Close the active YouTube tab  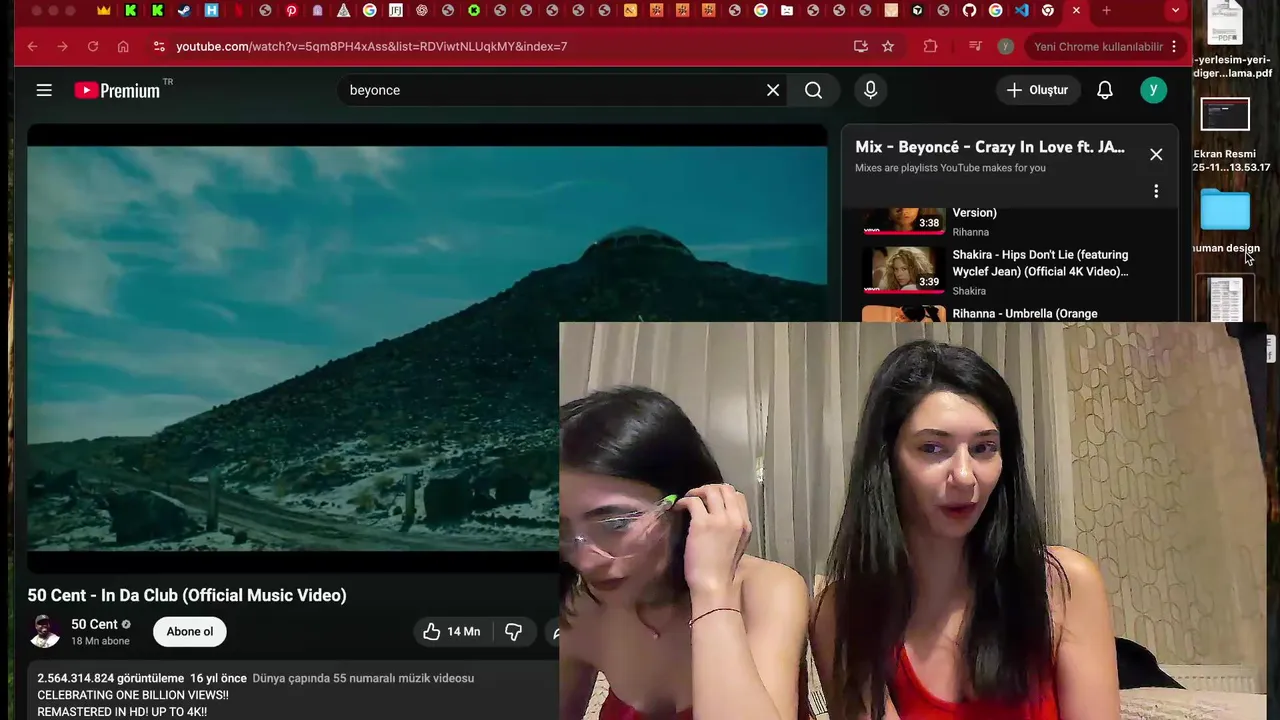[1076, 10]
